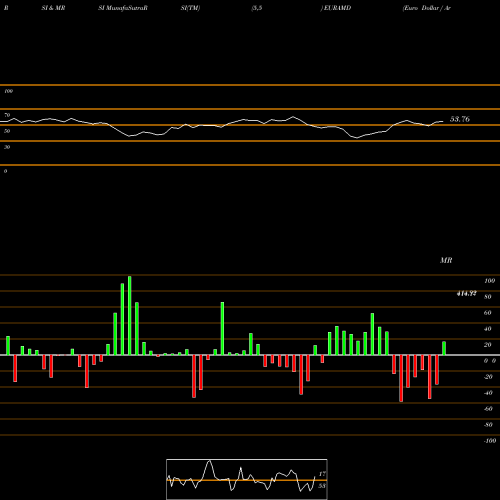
Task: Click the tallest green bar in MR histogram
Action: [130, 315]
